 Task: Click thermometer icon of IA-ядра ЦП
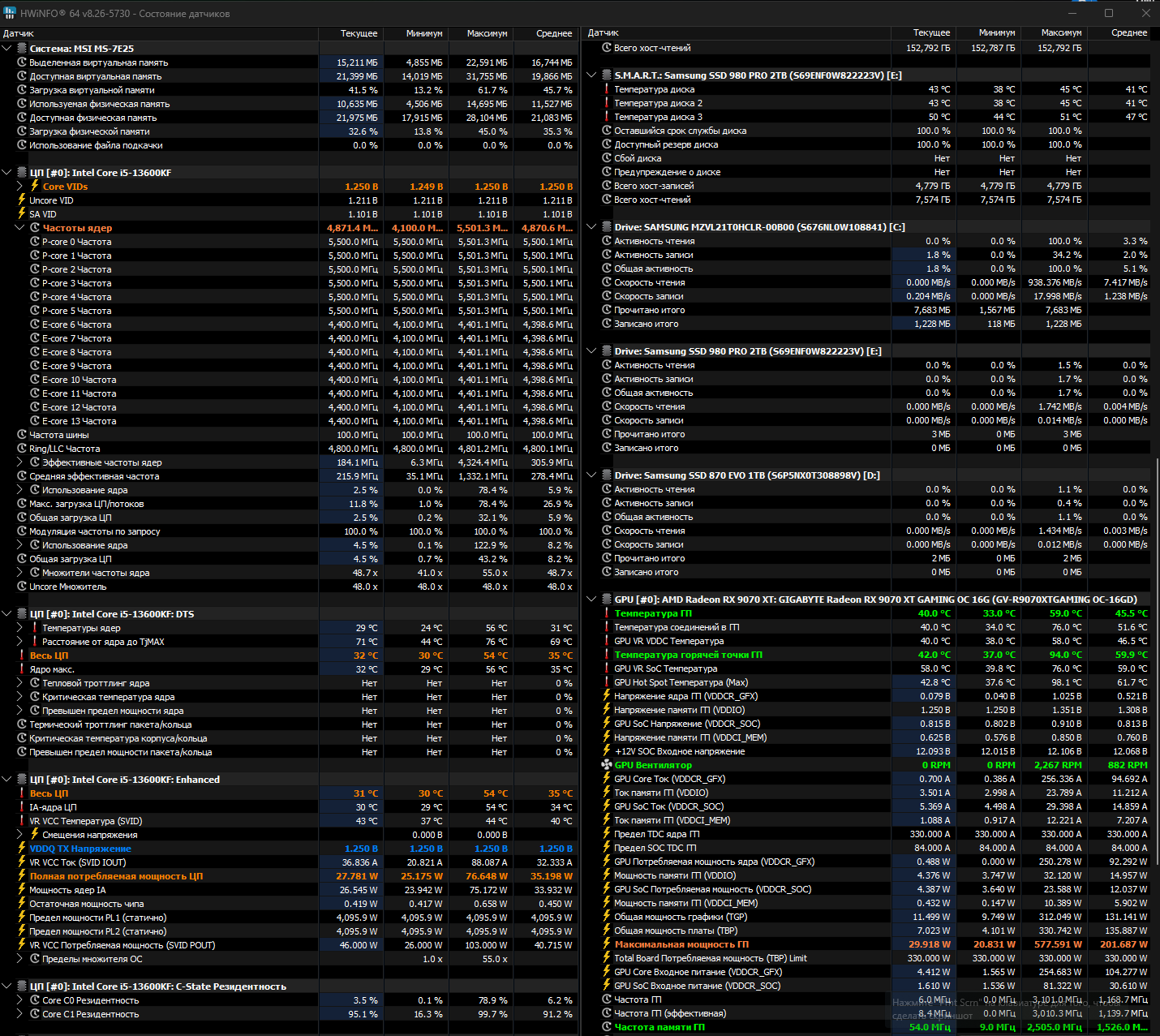click(x=22, y=807)
